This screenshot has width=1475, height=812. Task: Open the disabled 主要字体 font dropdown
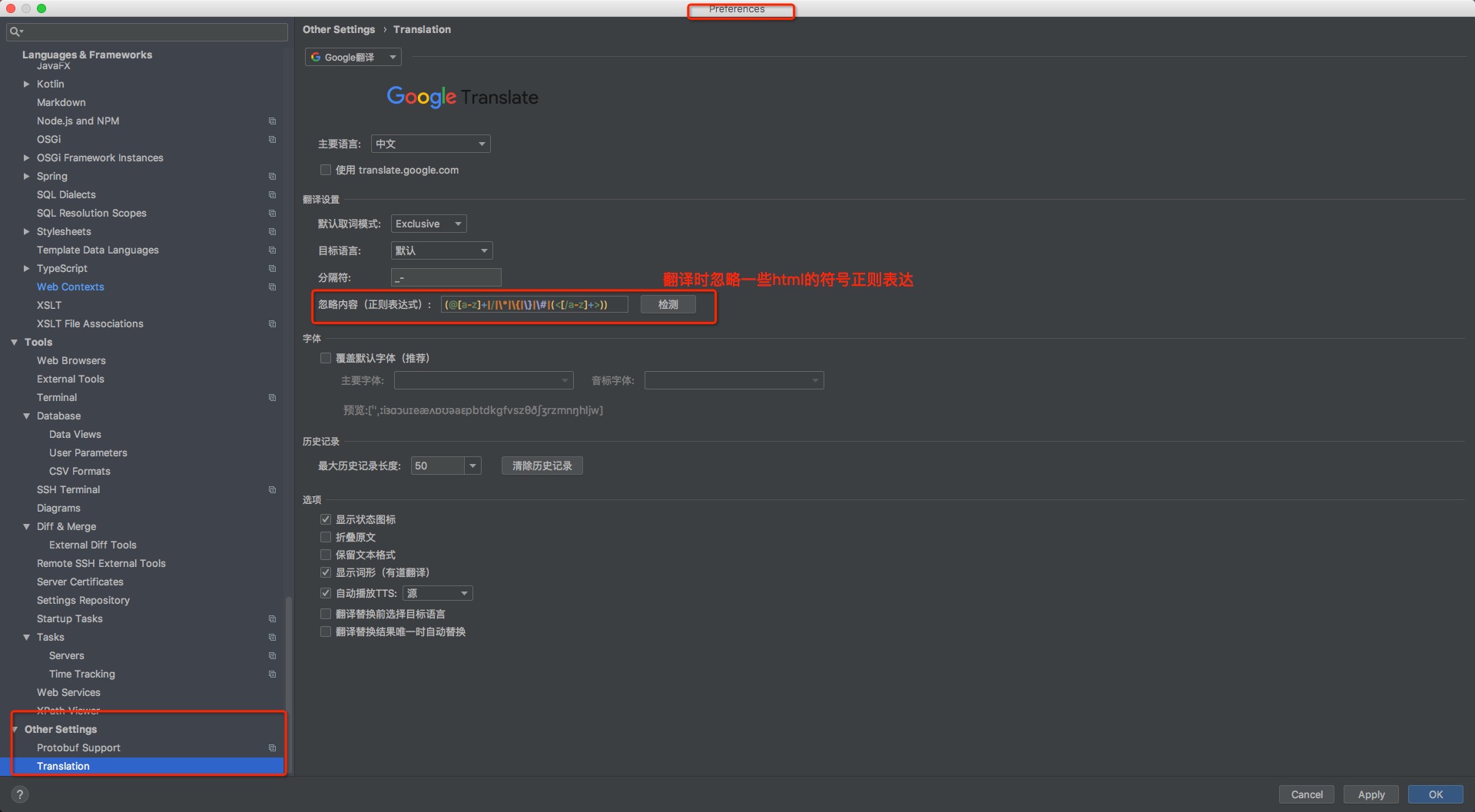click(x=484, y=380)
